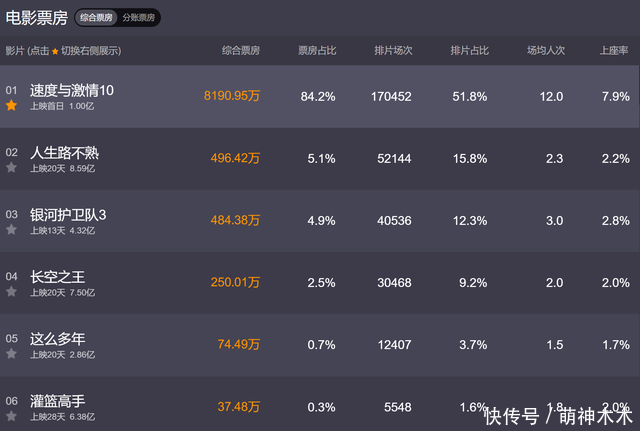Open the movie title 速度与激情10
This screenshot has width=640, height=431.
click(72, 90)
